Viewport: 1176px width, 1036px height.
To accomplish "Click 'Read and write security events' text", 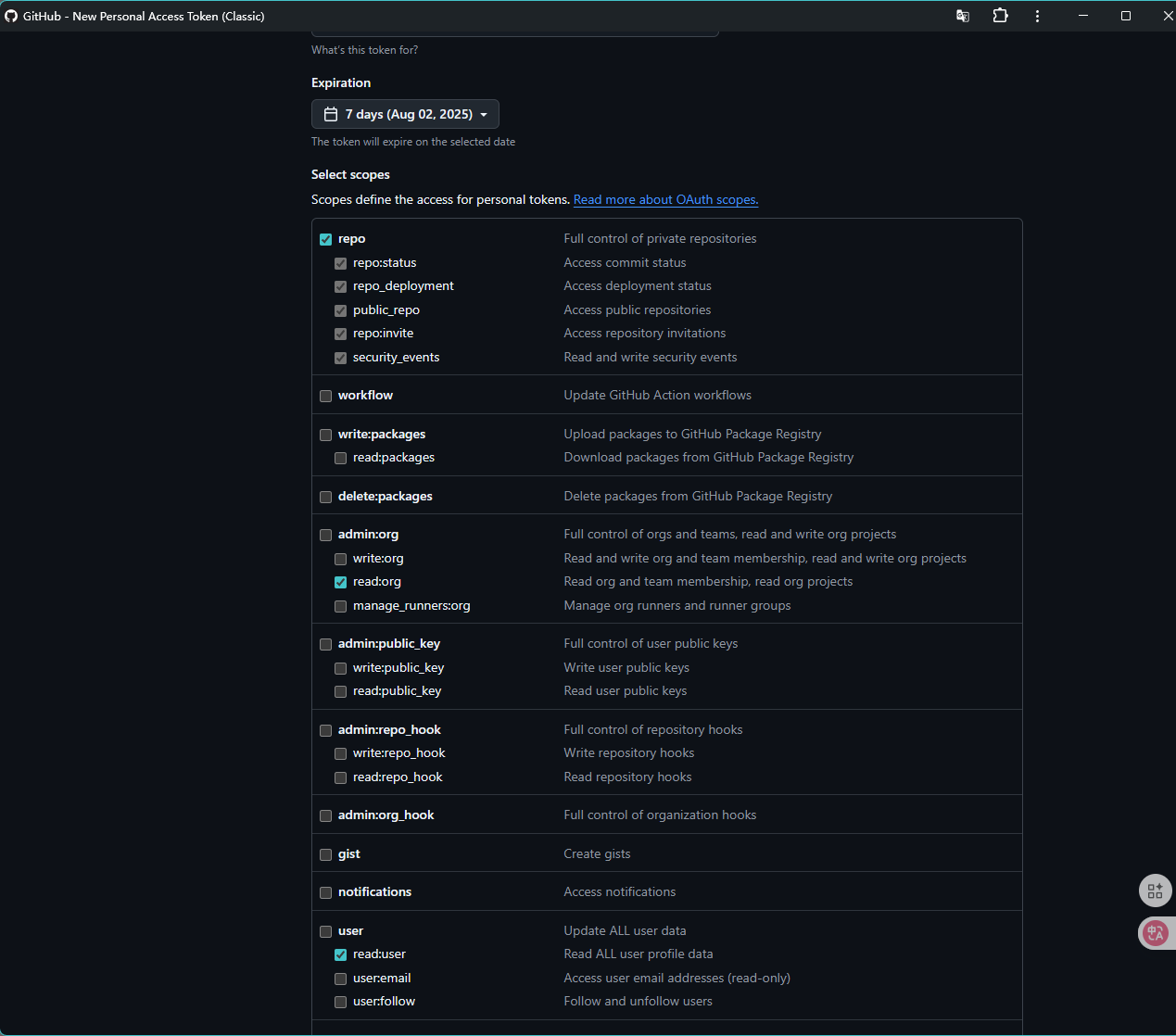I will [651, 357].
